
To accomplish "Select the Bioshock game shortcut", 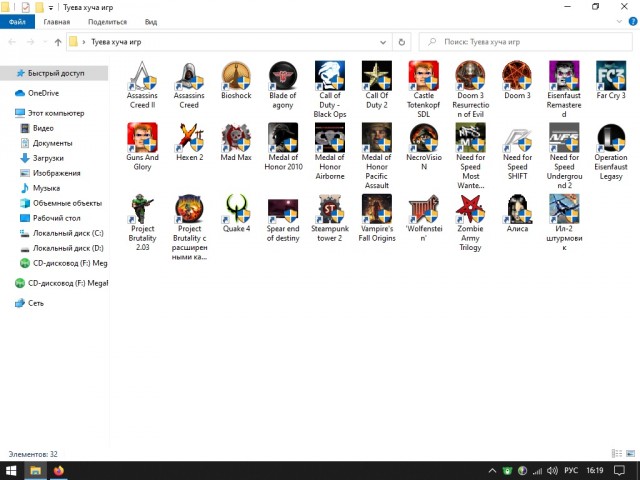I will click(x=236, y=80).
